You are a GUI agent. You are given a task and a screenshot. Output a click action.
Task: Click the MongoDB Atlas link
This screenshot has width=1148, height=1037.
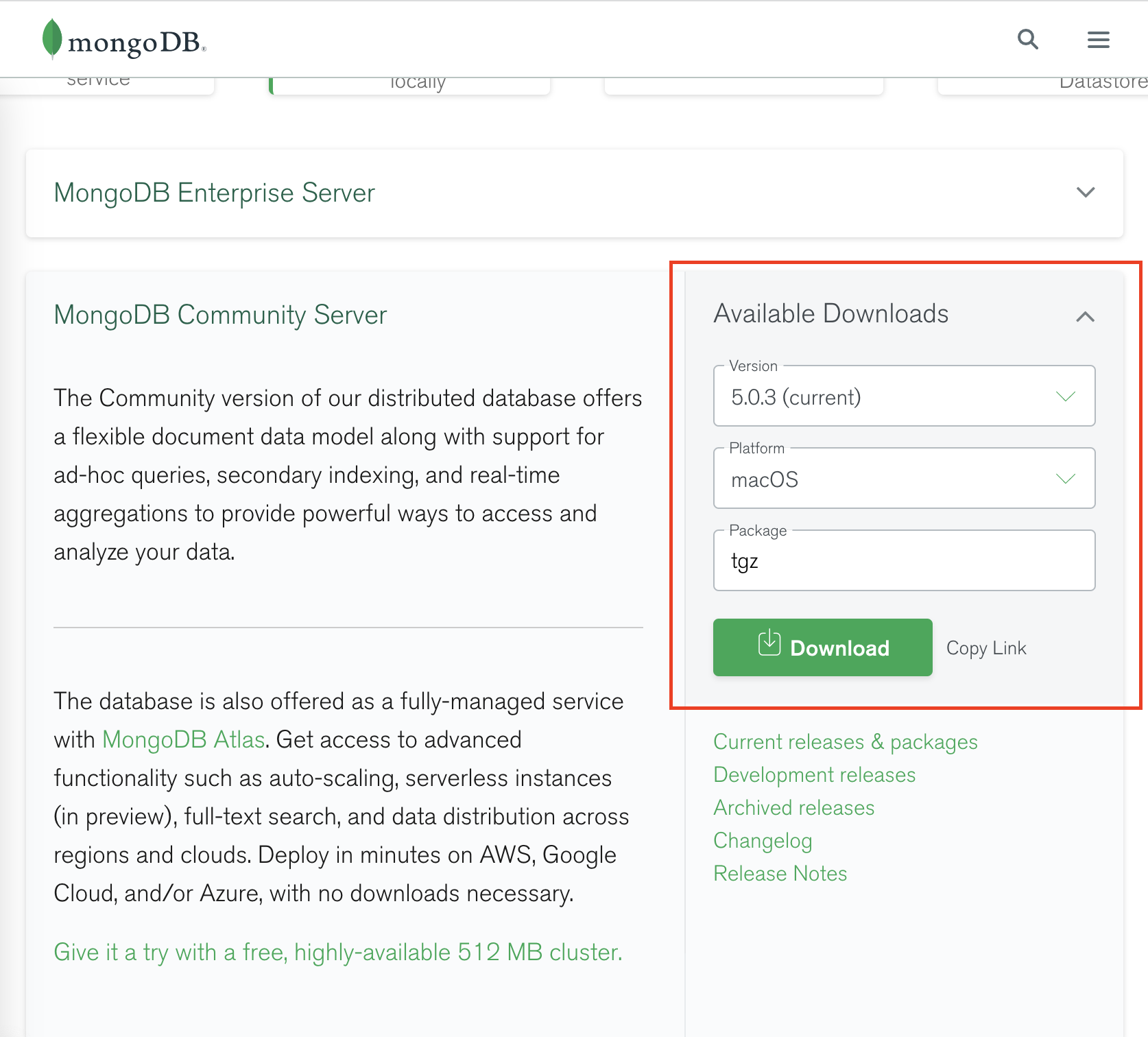182,739
